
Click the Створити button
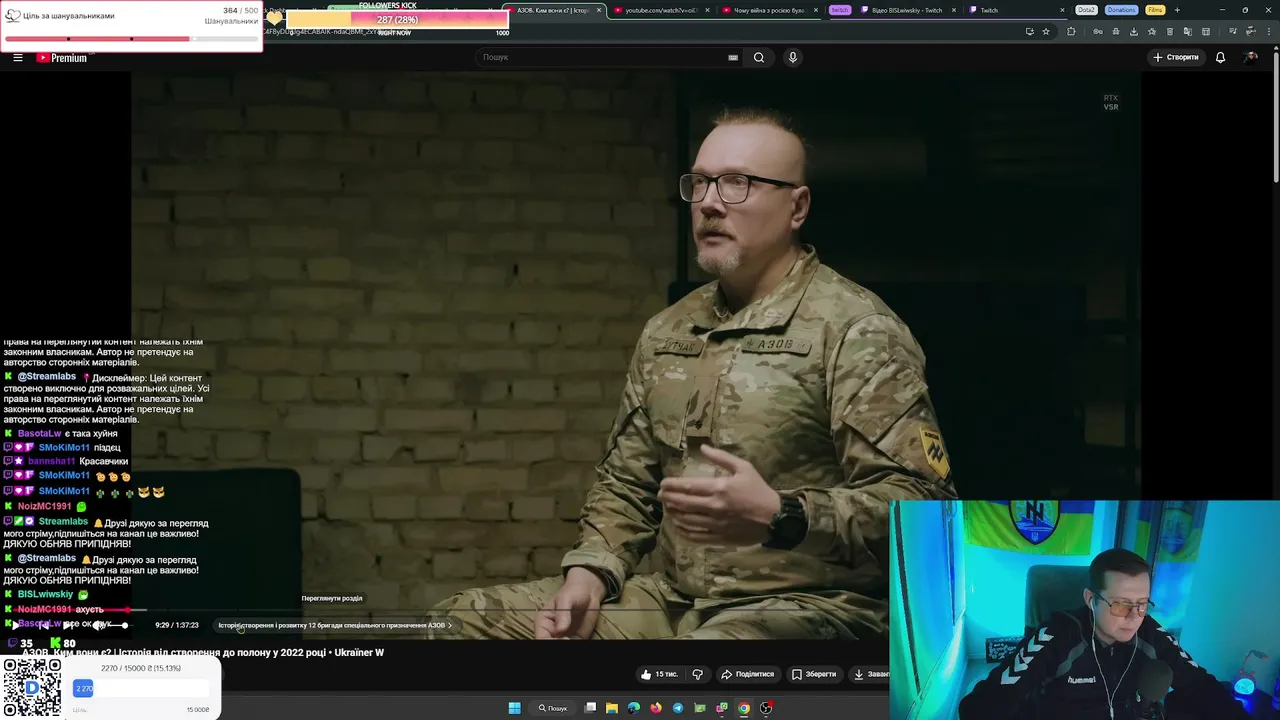coord(1176,57)
